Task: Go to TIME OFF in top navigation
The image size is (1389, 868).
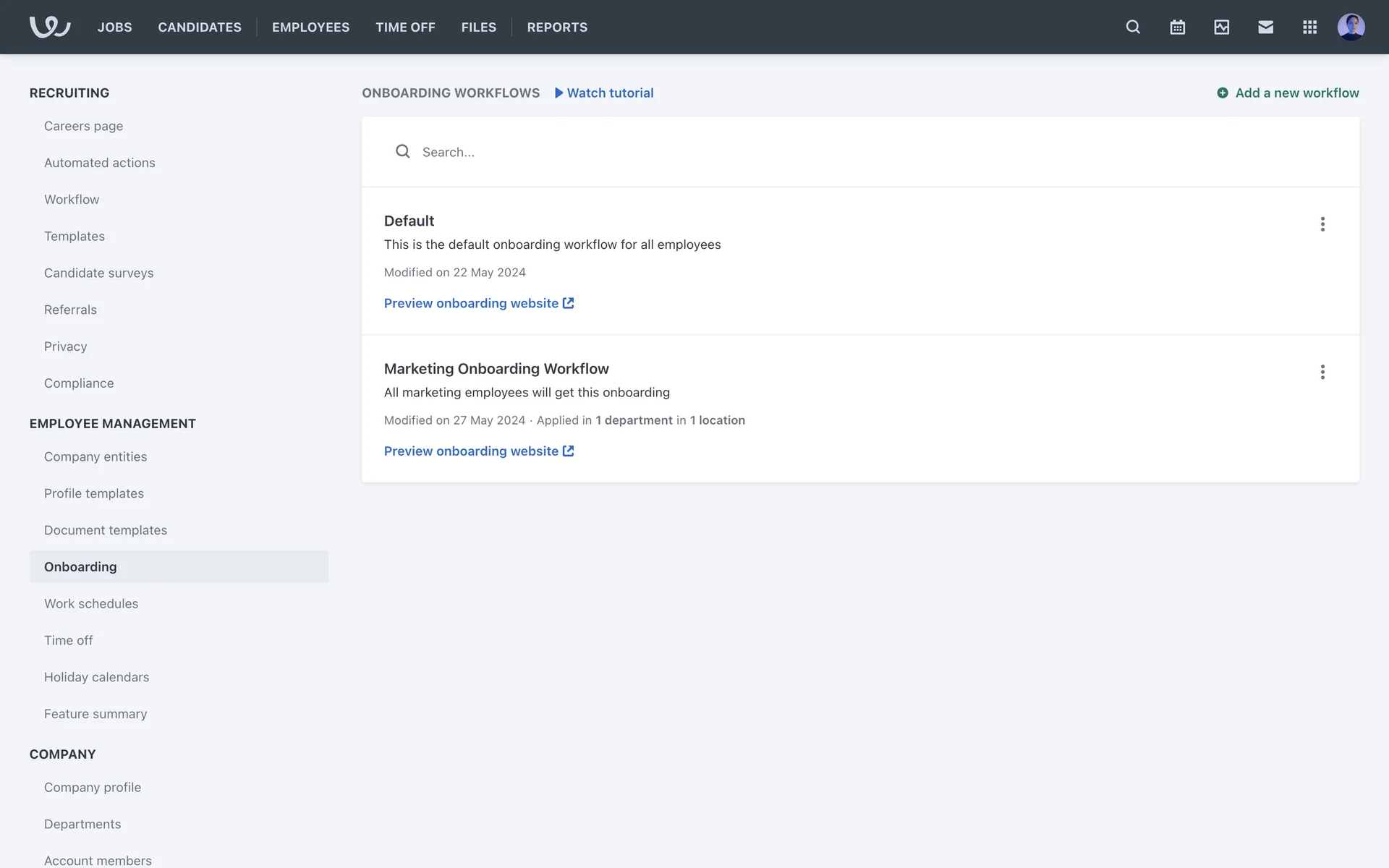Action: (405, 27)
